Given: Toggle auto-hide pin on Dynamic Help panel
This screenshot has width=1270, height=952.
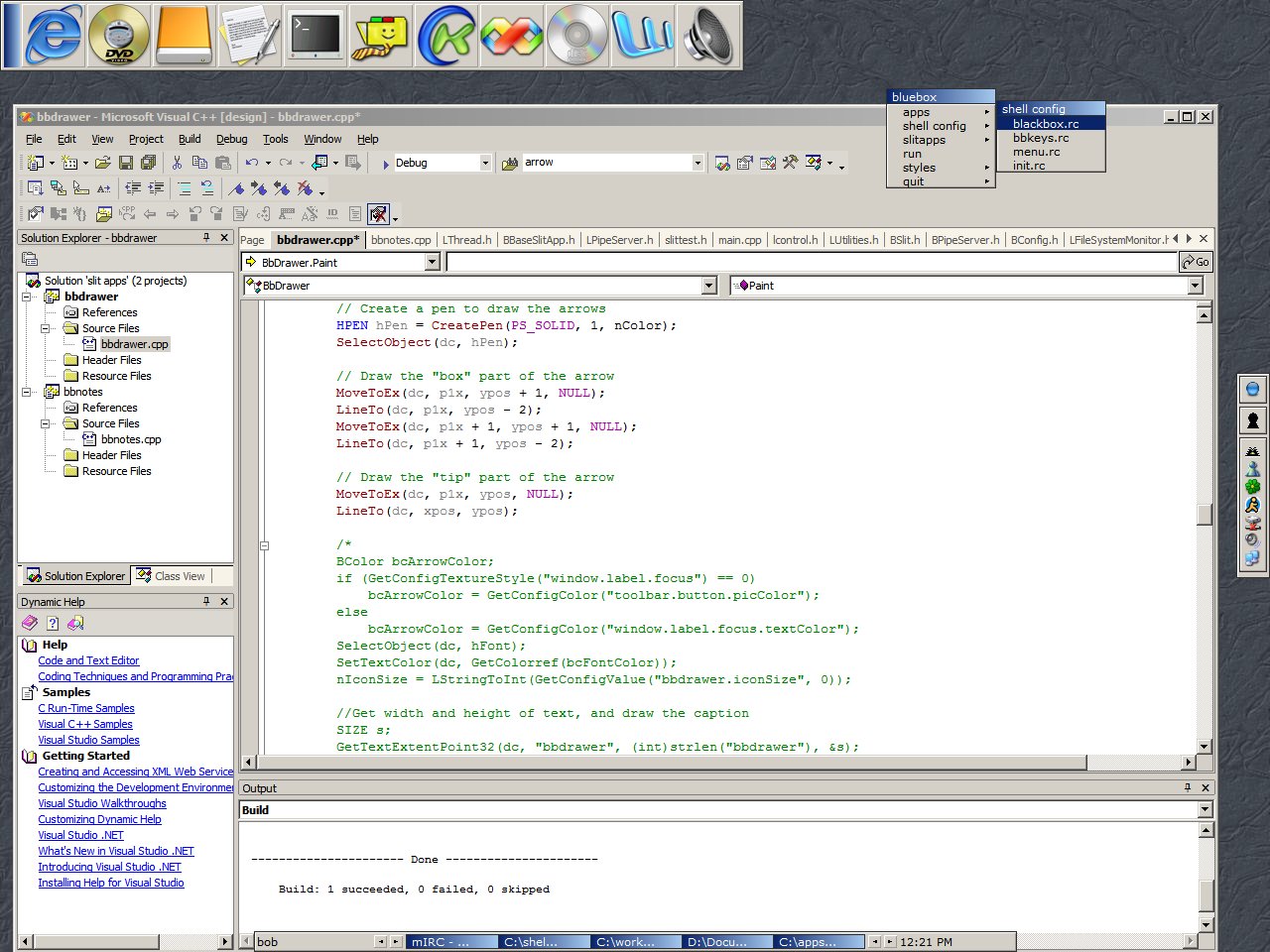Looking at the screenshot, I should [206, 602].
